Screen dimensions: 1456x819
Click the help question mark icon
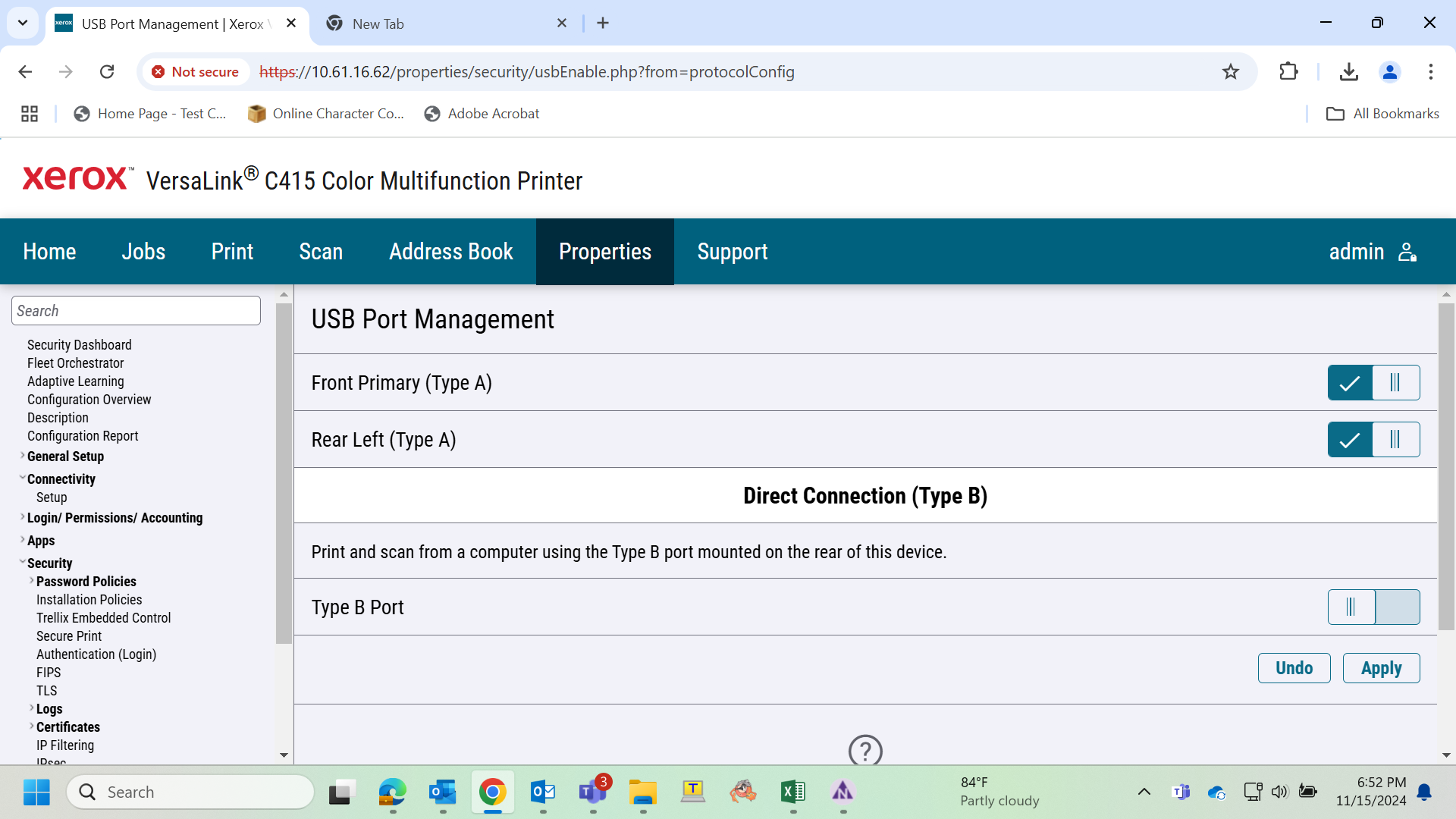[x=865, y=750]
